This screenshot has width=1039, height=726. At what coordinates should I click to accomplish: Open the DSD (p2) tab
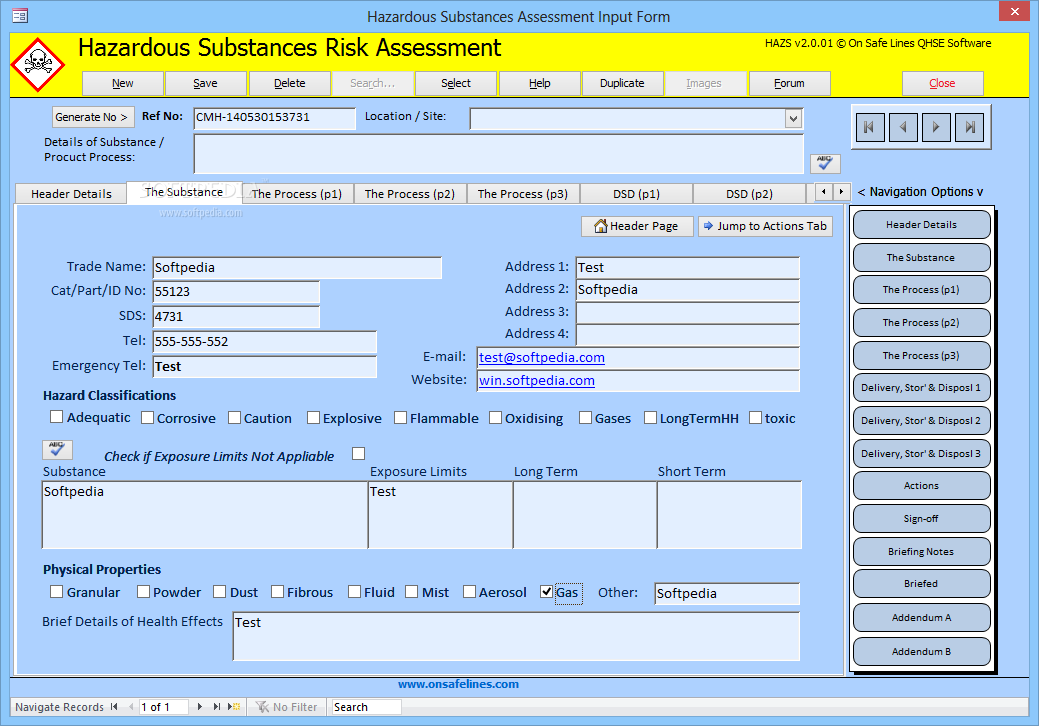click(749, 193)
